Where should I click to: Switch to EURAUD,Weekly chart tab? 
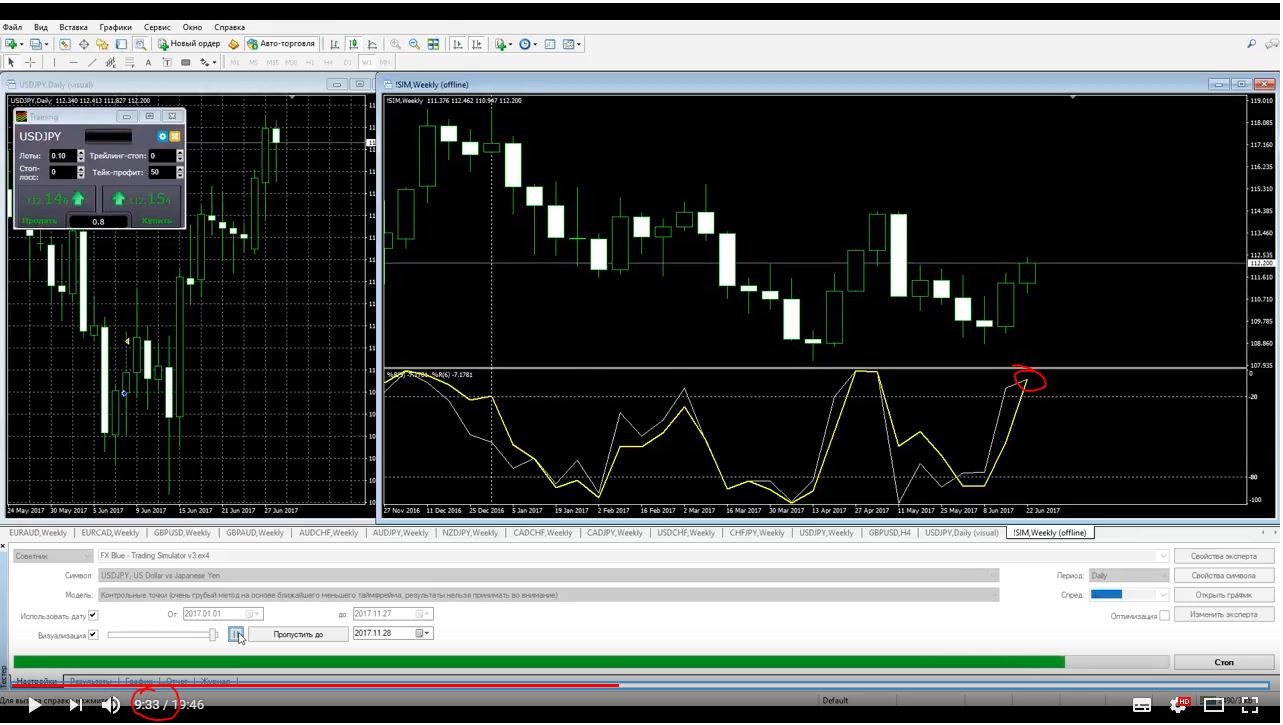[38, 533]
